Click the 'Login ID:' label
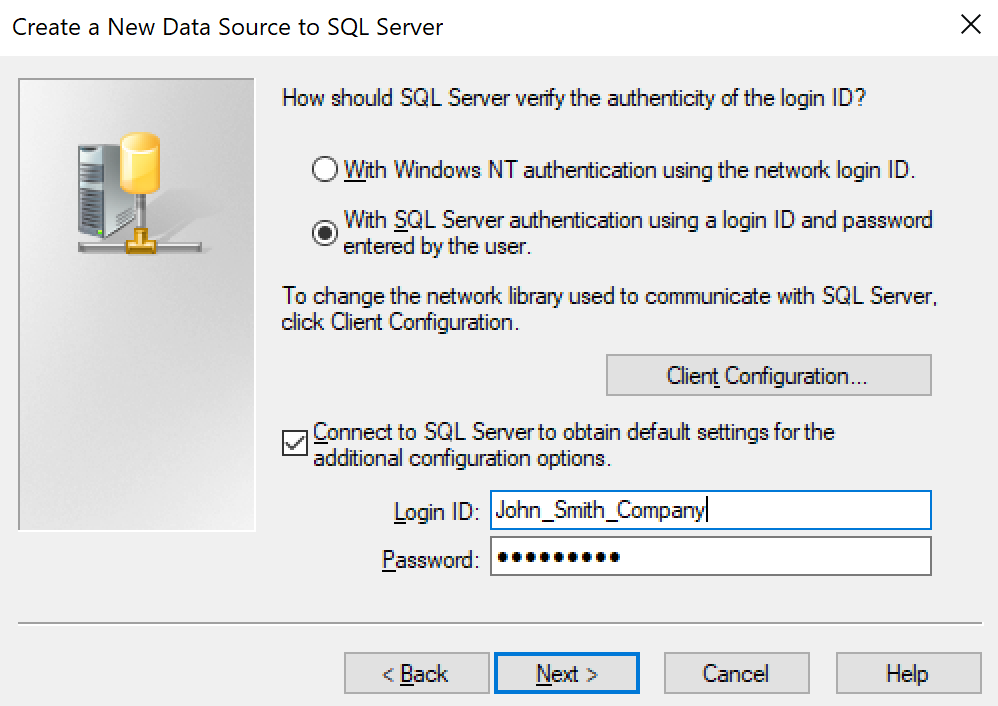The image size is (998, 706). (x=436, y=512)
